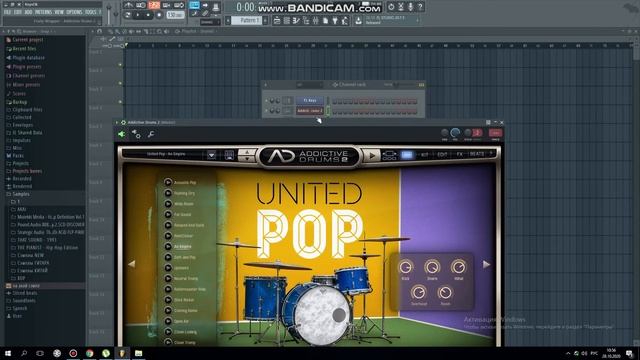The width and height of the screenshot is (640, 360).
Task: Open the Speech folder
Action: [20, 309]
